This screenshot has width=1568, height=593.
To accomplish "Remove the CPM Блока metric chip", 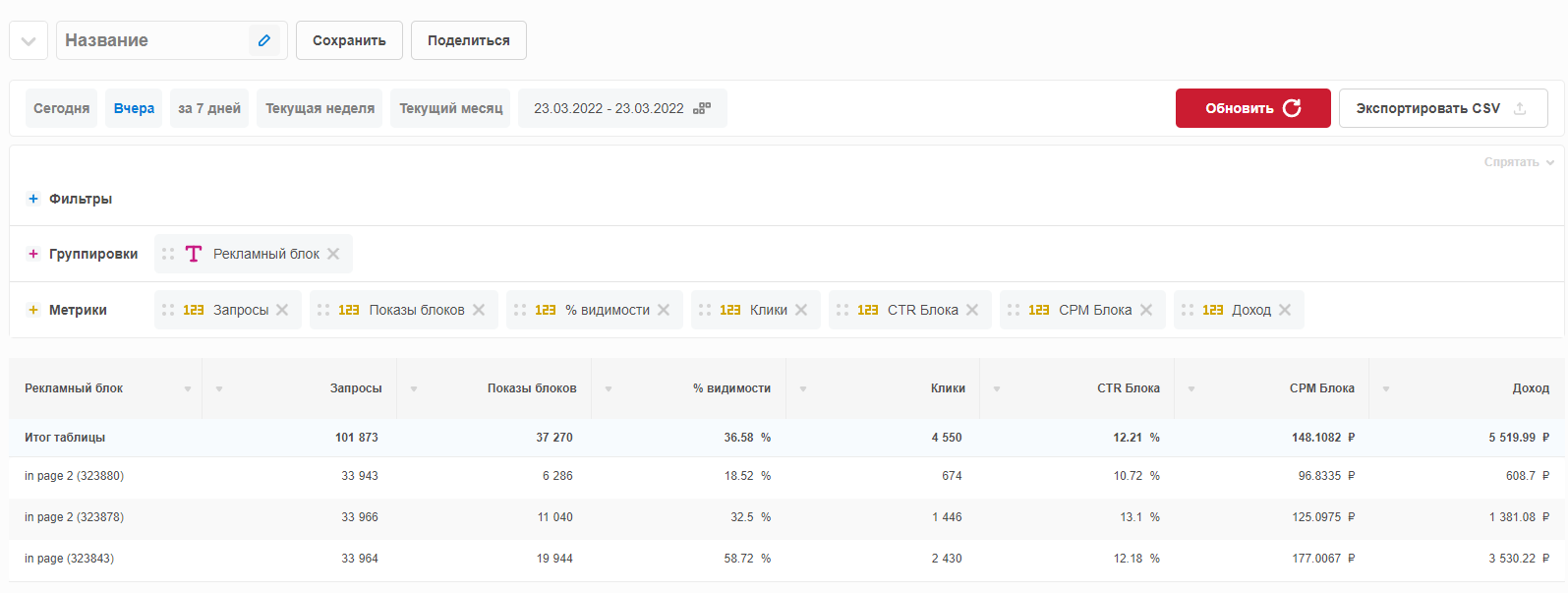I will [x=1146, y=310].
